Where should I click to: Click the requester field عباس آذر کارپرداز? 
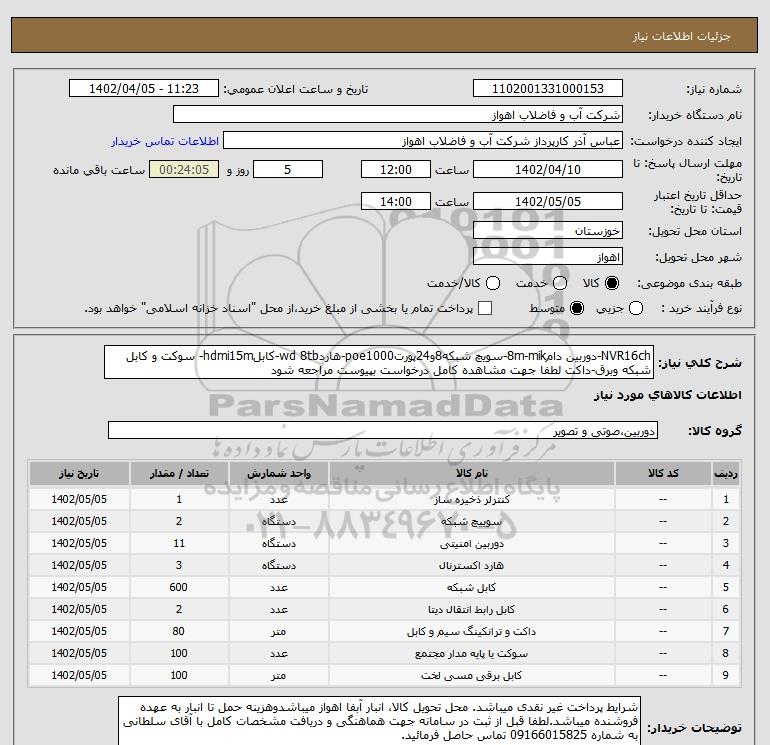(423, 141)
